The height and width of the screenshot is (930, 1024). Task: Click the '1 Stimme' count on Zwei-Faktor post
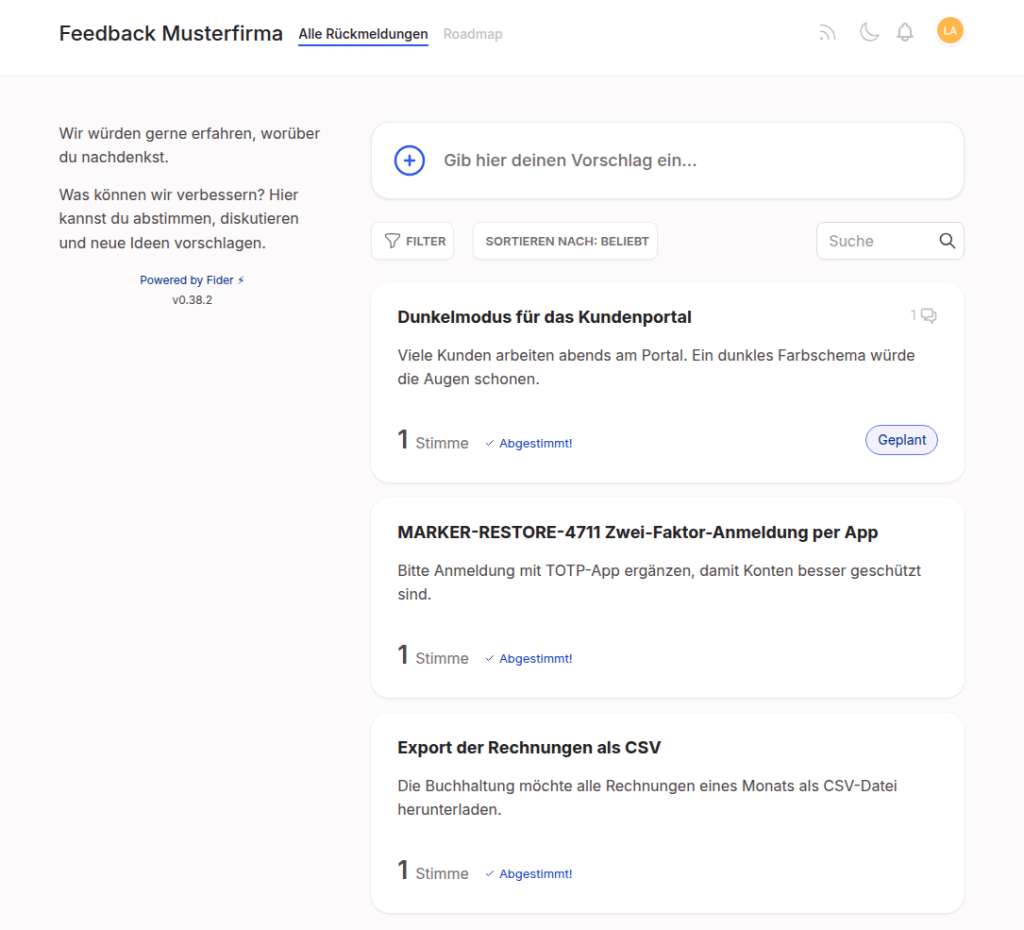click(x=433, y=656)
